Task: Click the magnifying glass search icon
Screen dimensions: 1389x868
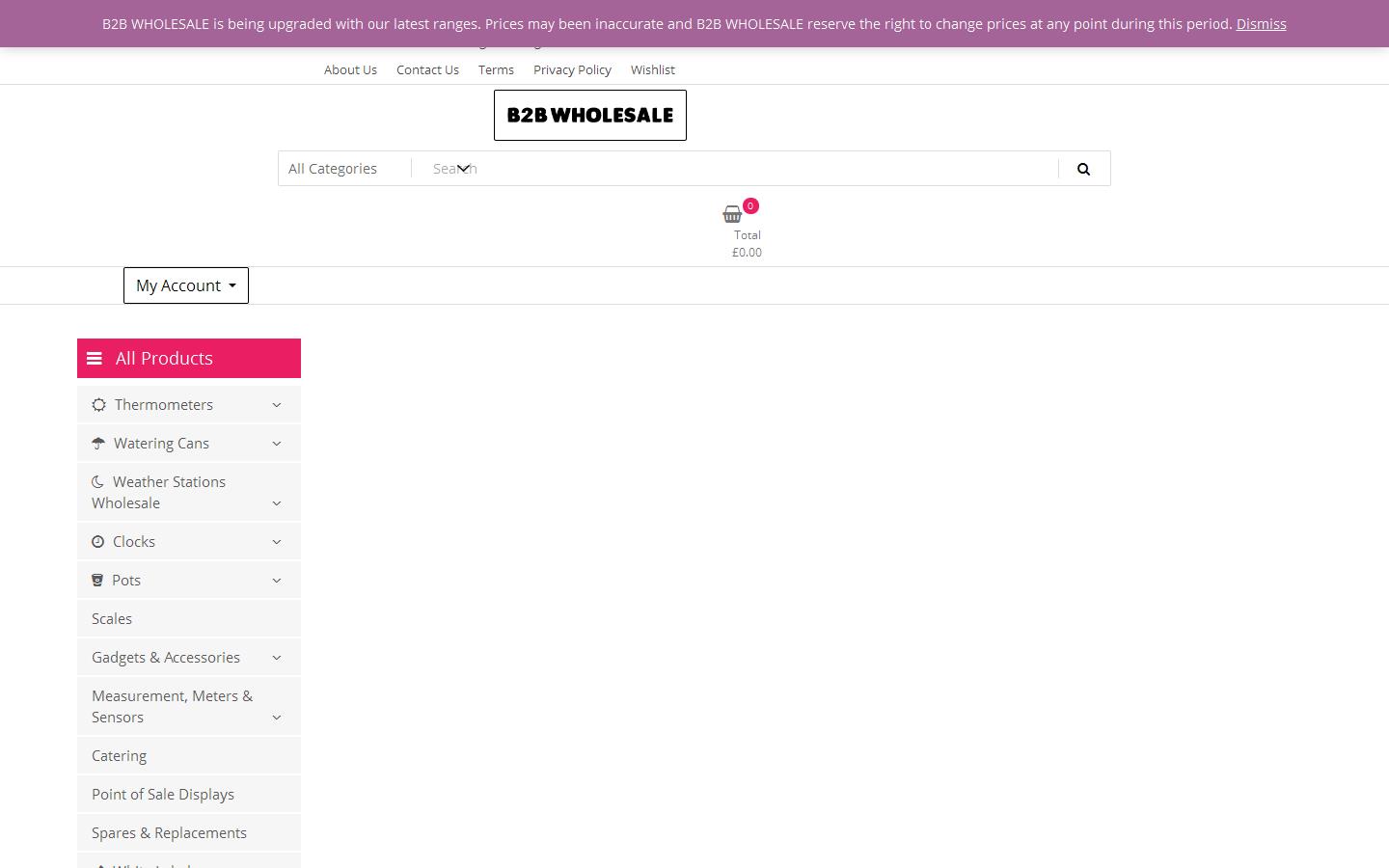Action: coord(1083,169)
